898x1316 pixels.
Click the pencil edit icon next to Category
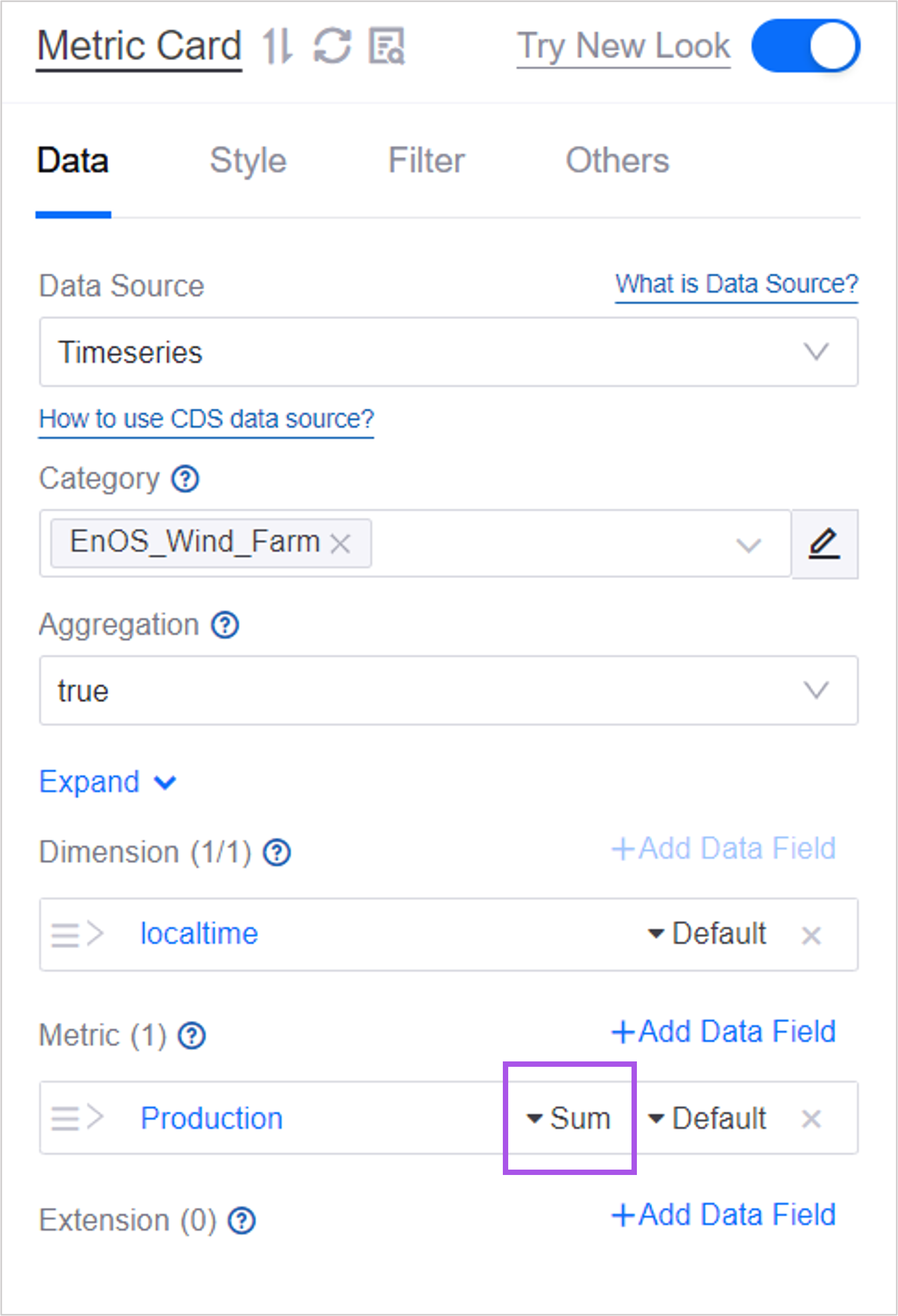824,544
